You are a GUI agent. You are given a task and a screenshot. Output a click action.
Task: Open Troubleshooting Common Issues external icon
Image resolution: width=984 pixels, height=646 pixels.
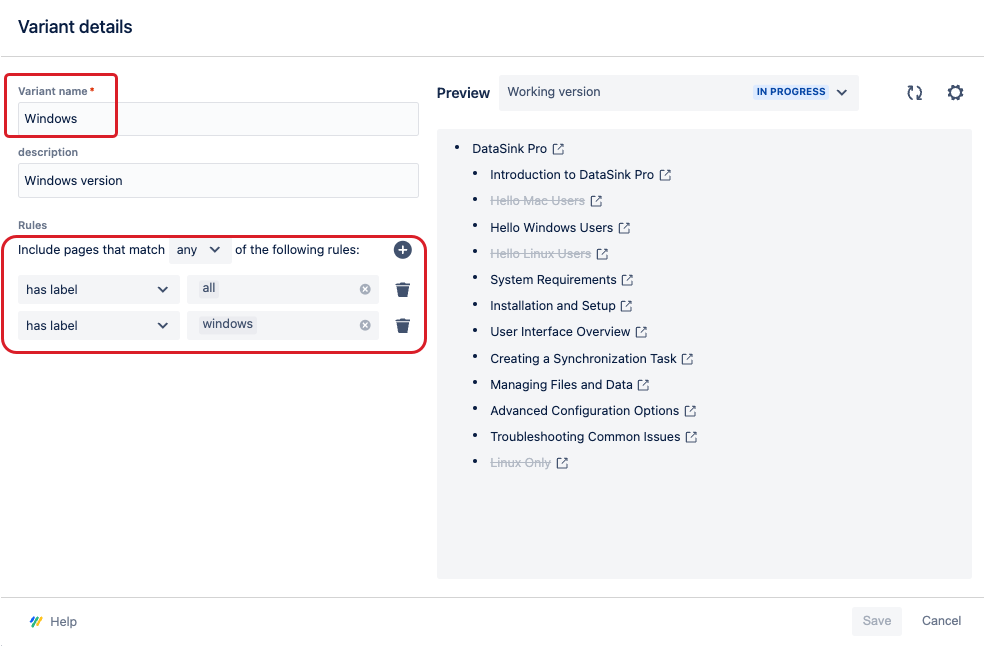point(691,437)
